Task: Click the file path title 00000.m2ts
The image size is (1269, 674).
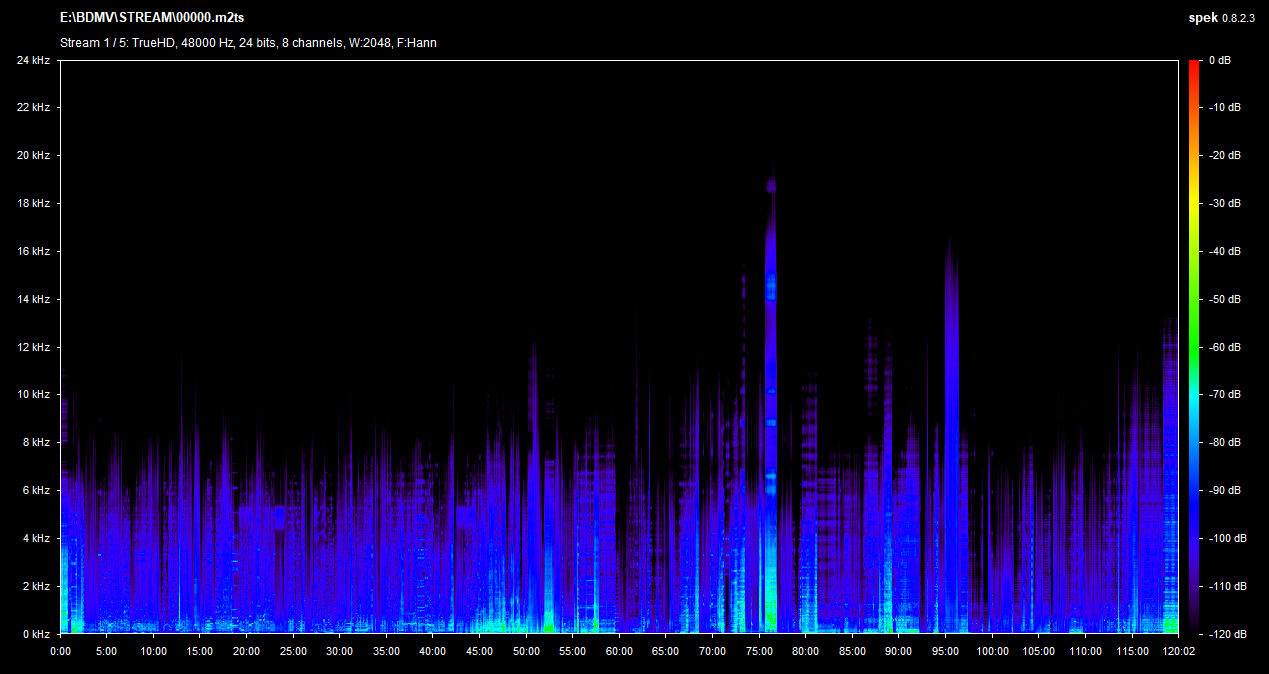Action: 152,18
